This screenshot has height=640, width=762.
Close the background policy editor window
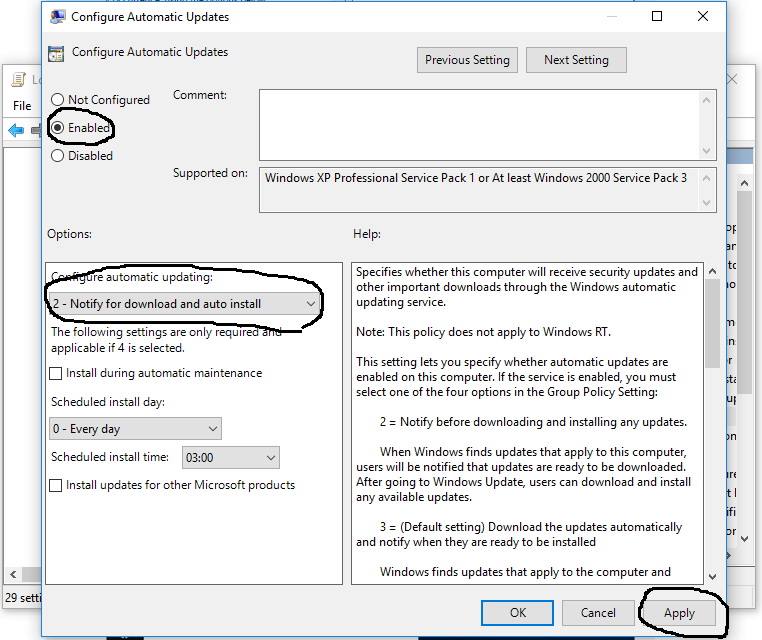click(732, 79)
